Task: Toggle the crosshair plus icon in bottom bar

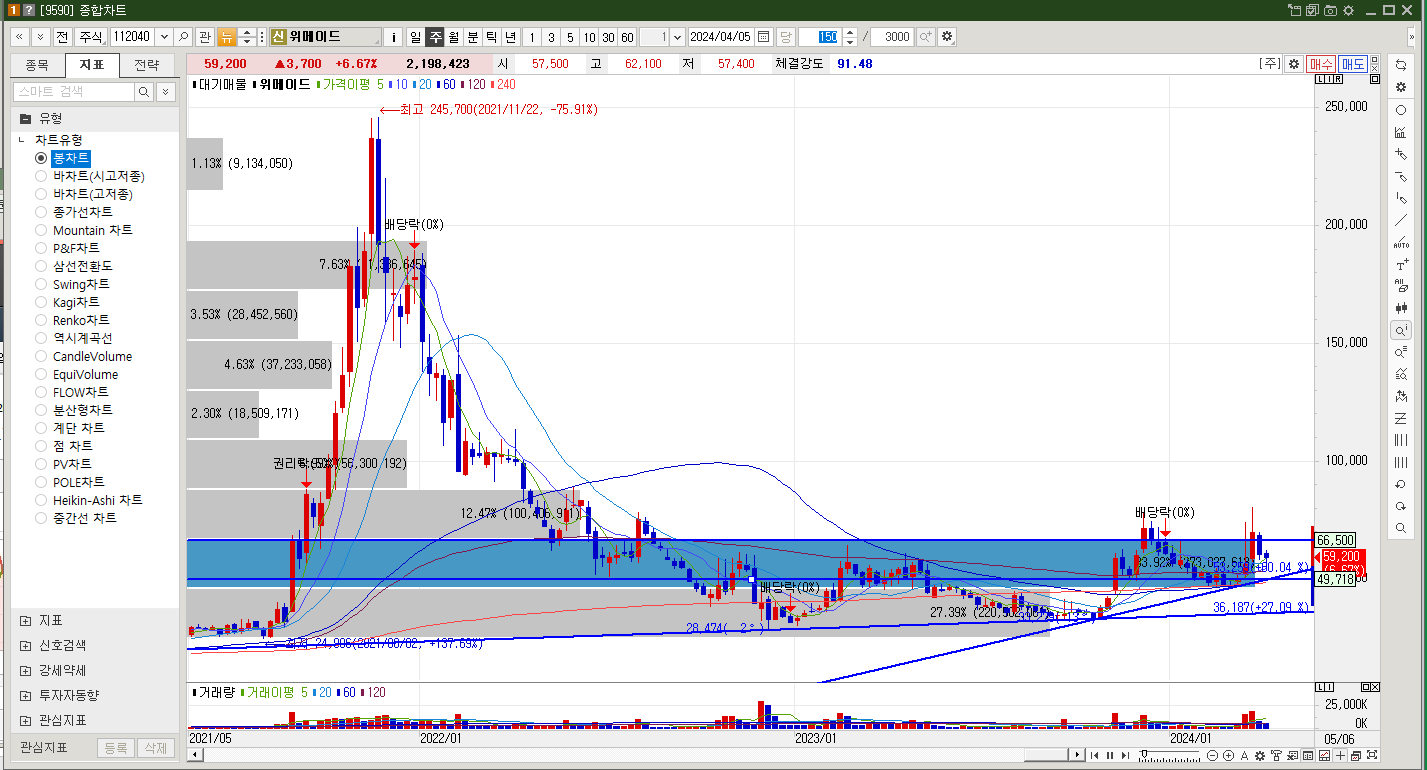Action: 1340,755
